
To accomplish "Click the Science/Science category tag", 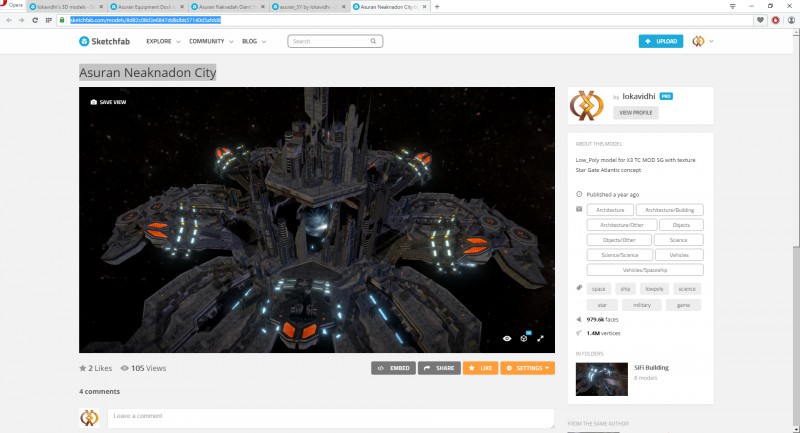I will coord(619,255).
